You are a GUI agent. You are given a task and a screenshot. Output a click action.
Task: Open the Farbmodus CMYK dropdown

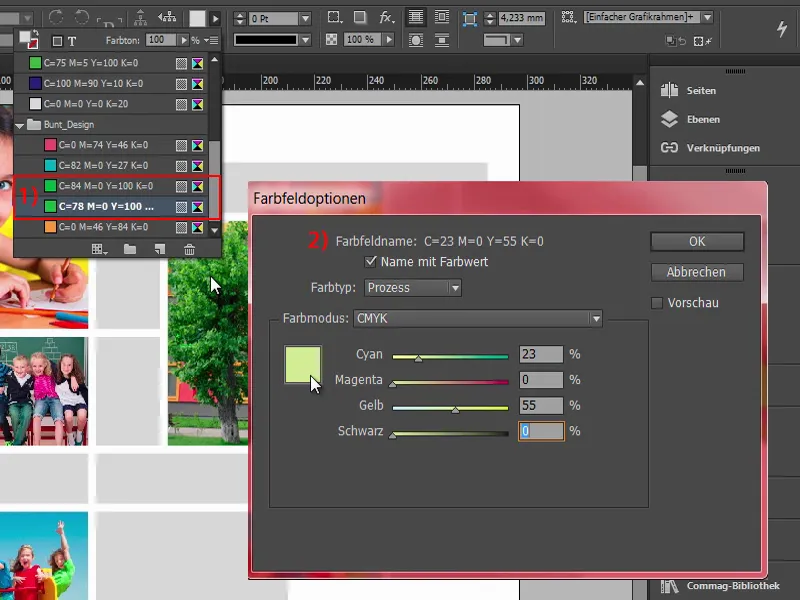tap(478, 318)
